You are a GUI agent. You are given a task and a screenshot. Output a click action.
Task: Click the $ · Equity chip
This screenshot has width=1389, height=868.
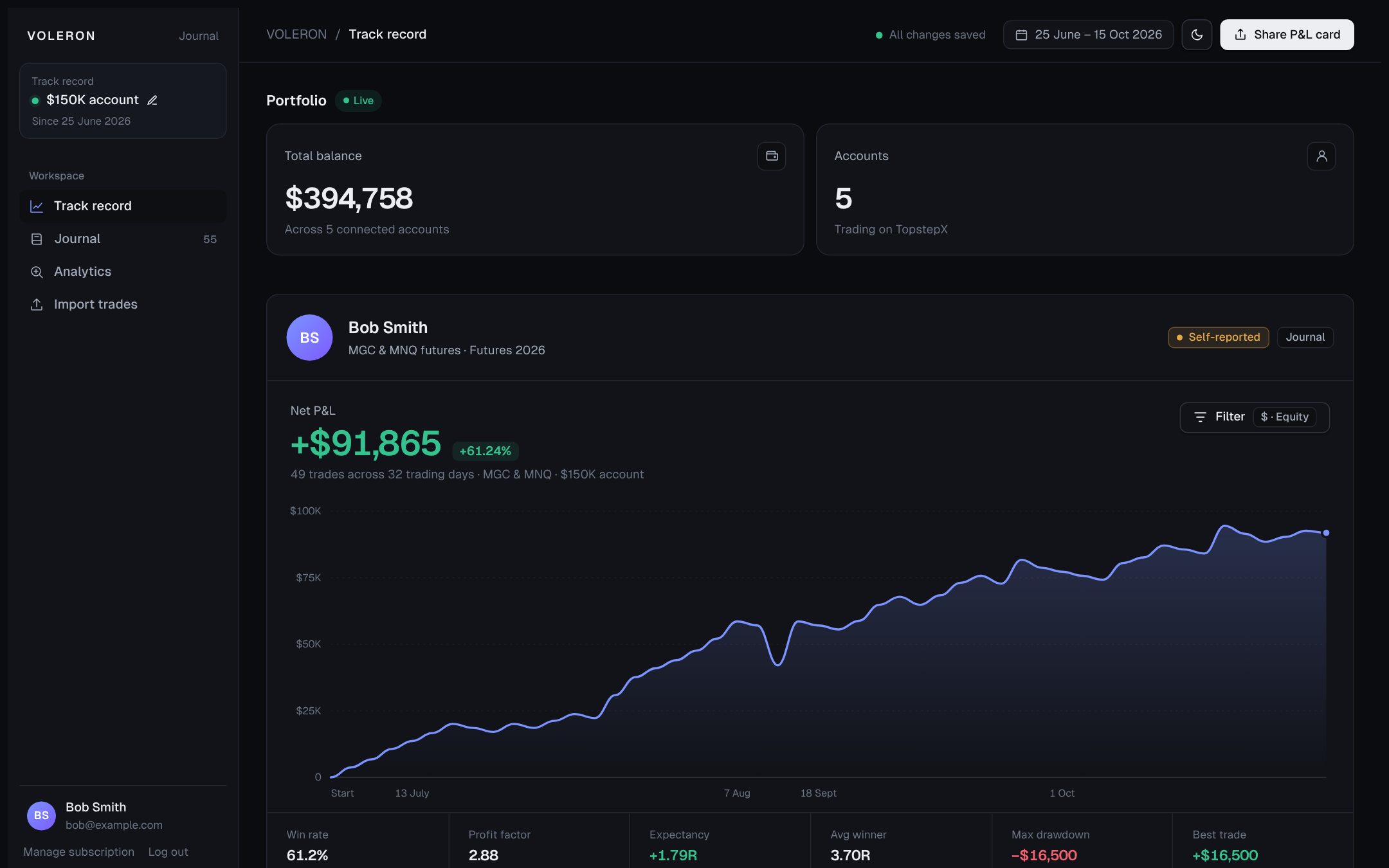click(1284, 417)
